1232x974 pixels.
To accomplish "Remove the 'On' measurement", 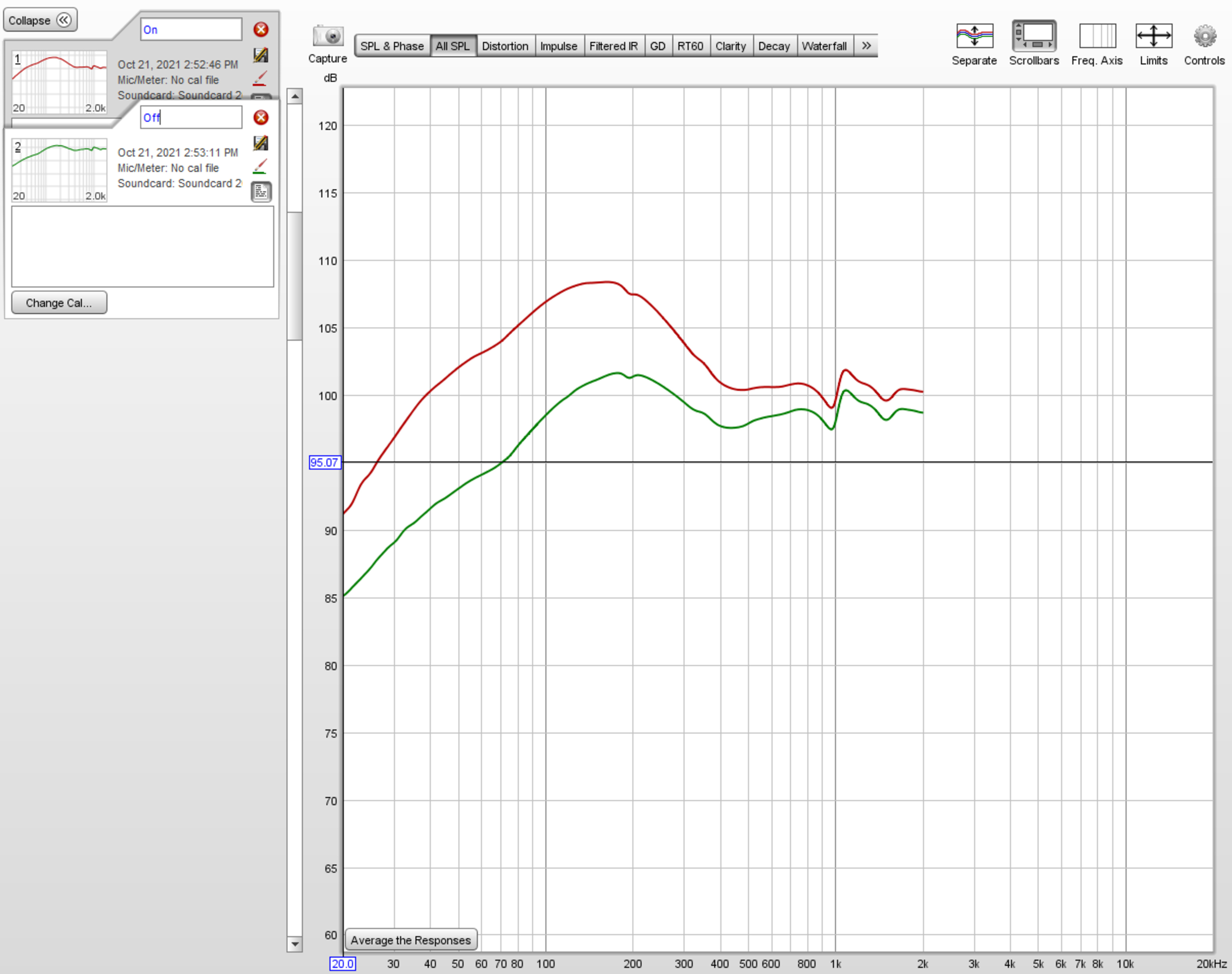I will (x=261, y=30).
